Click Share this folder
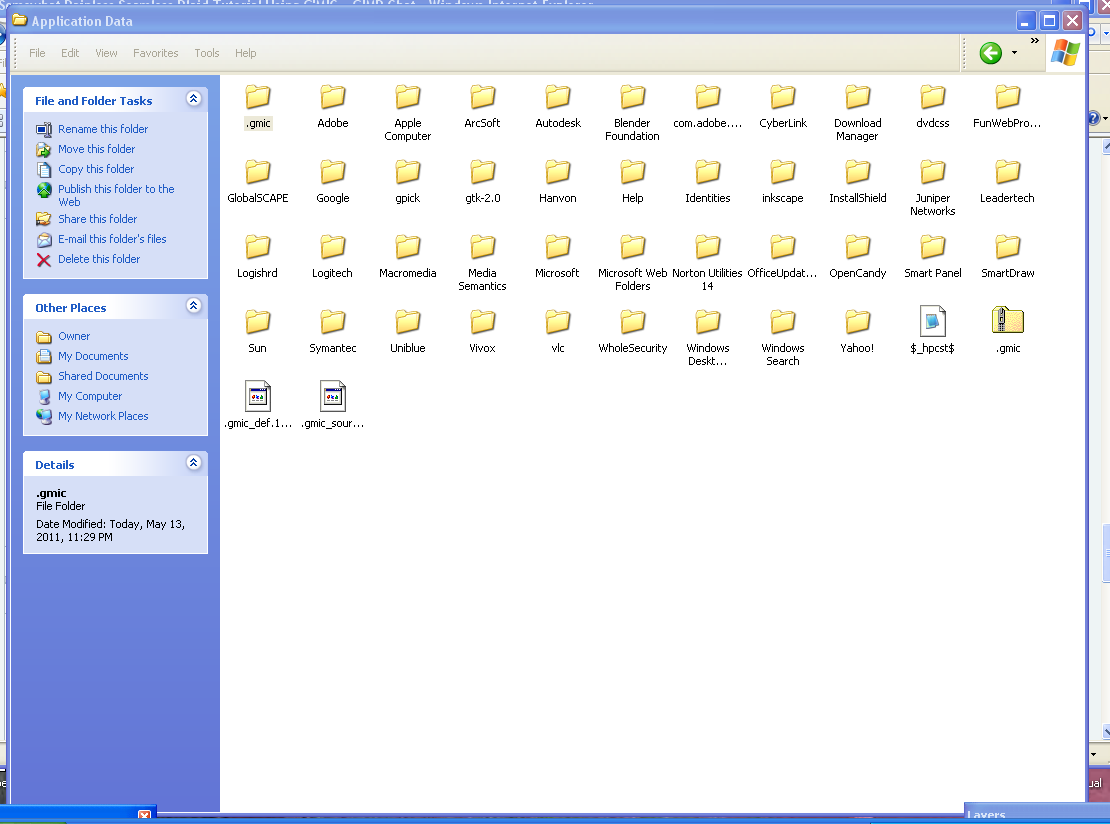 (x=98, y=219)
